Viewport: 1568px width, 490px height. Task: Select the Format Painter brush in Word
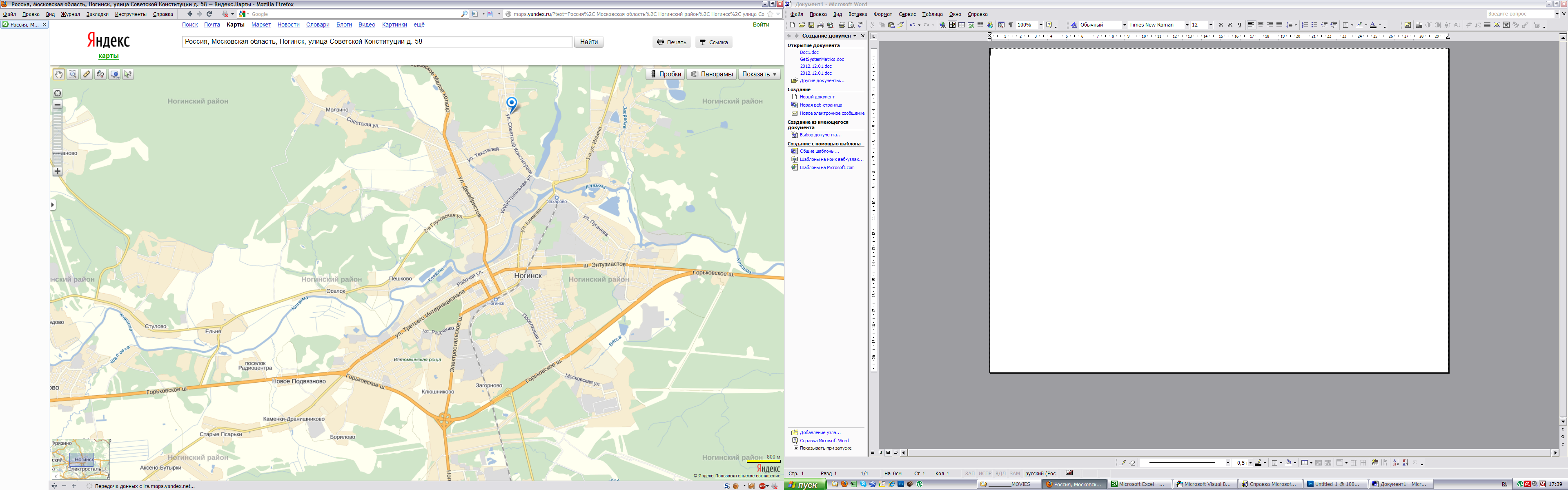click(x=901, y=25)
